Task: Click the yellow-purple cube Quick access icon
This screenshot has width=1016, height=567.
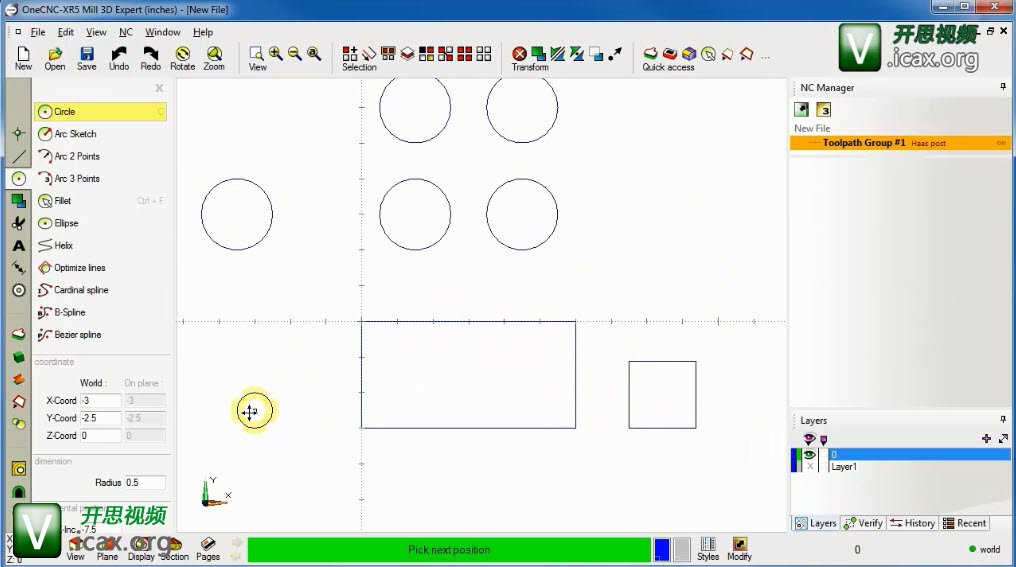Action: point(689,54)
